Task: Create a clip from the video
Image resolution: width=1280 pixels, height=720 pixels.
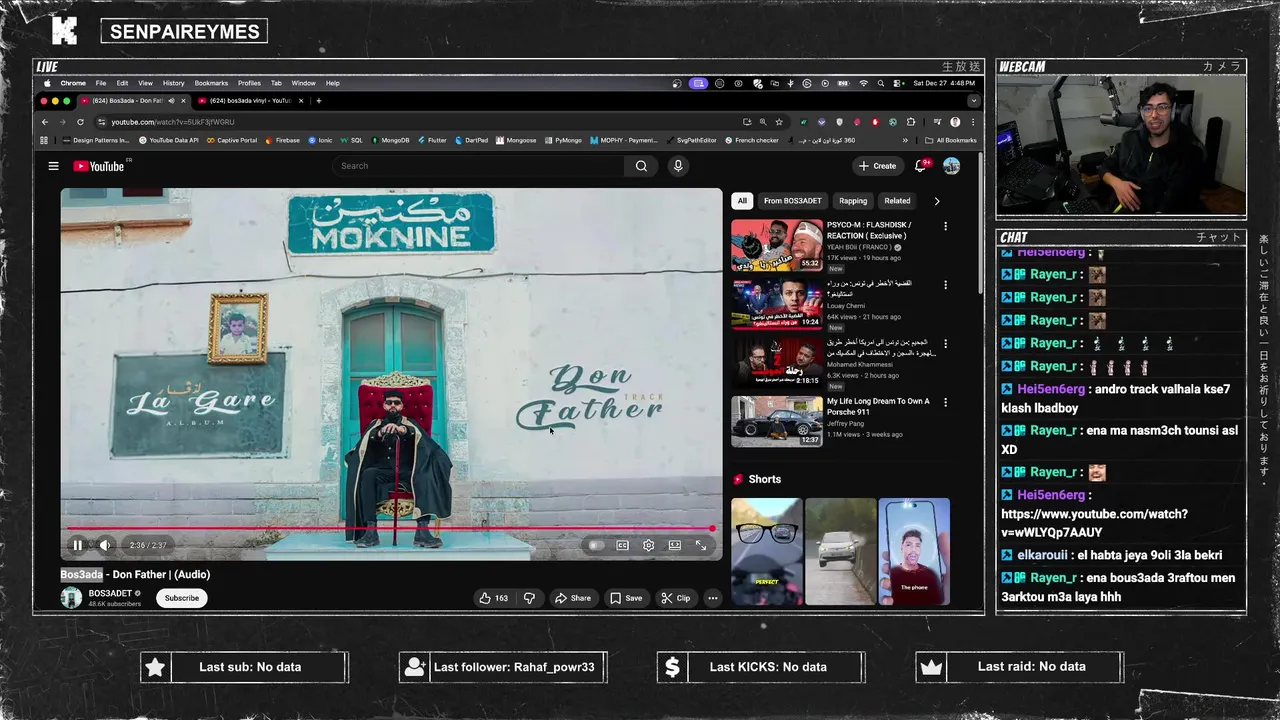Action: (x=676, y=598)
